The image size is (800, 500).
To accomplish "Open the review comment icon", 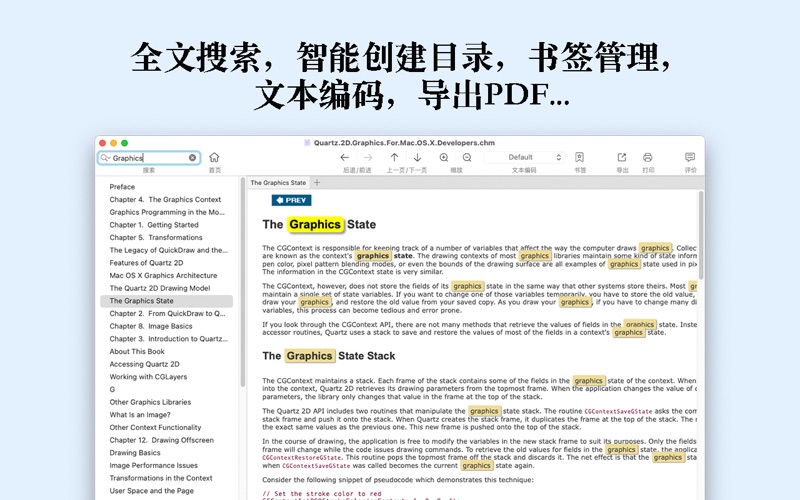I will tap(690, 158).
